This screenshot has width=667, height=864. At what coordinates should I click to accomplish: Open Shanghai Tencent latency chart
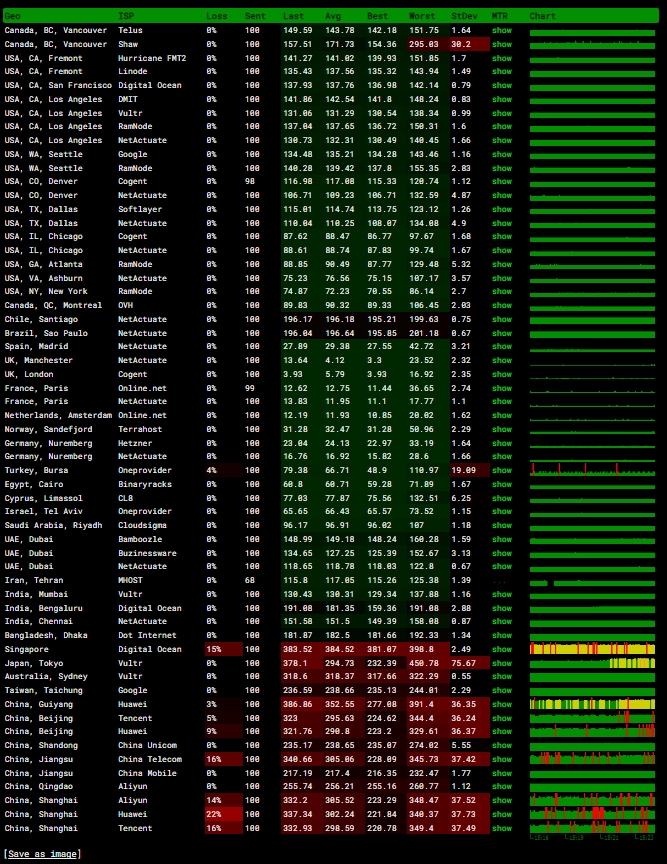coord(593,828)
